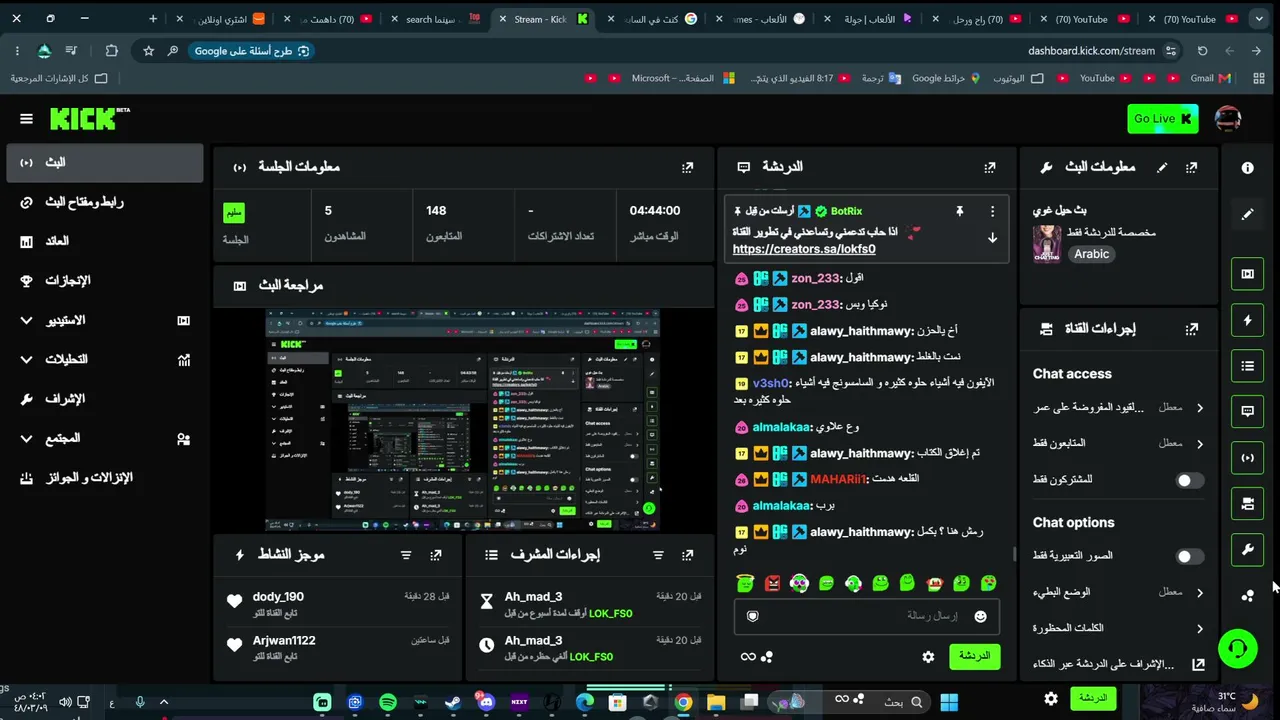Toggle the wrench widget in right rail
Screen dimensions: 1280x720
click(x=1247, y=549)
